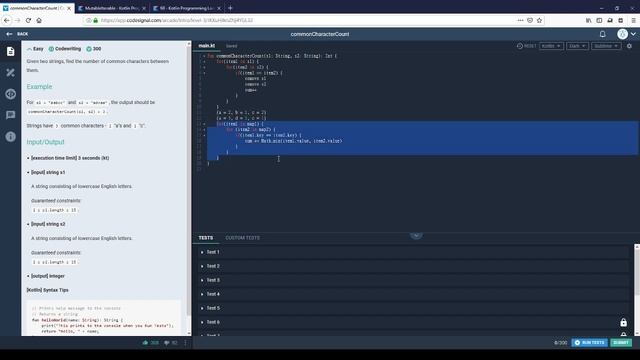Click the tests panel vertical scrollbar
The width and height of the screenshot is (640, 360).
tap(637, 273)
